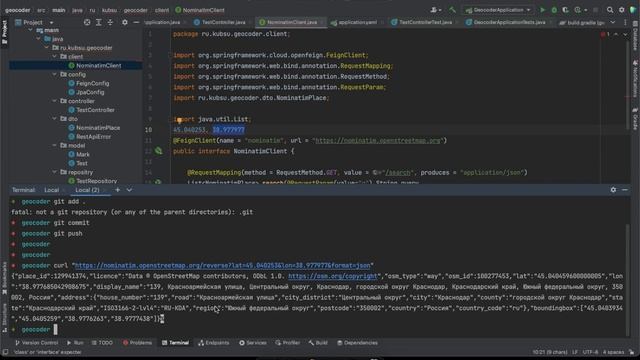This screenshot has width=640, height=360.
Task: Collapse the repository package folder
Action: 55,172
